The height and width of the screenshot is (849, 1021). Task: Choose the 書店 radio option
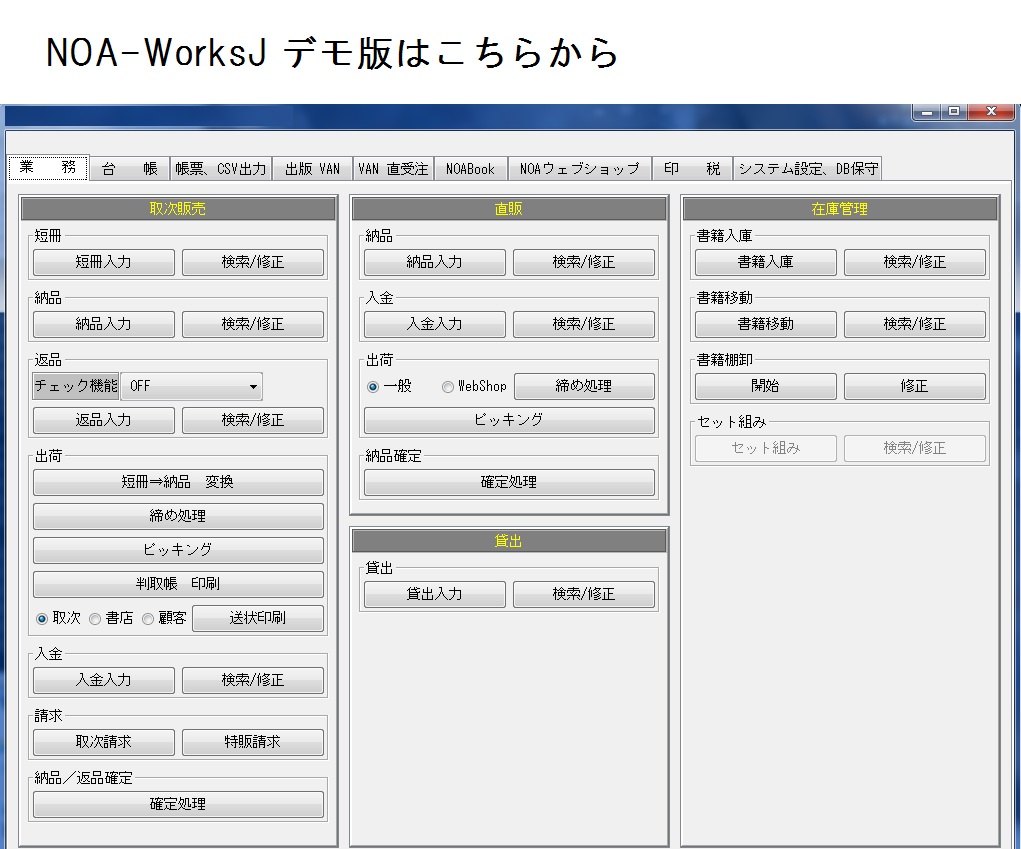coord(95,619)
